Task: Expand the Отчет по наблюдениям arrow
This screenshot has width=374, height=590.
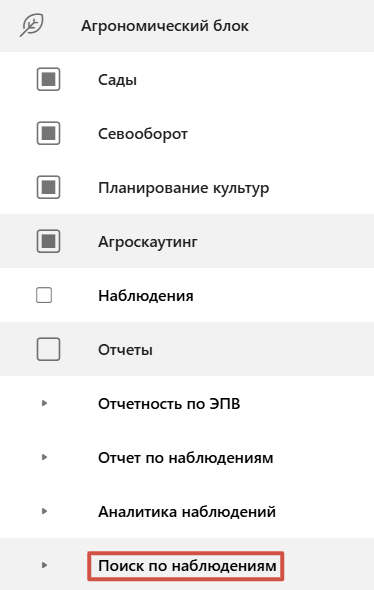Action: coord(44,457)
